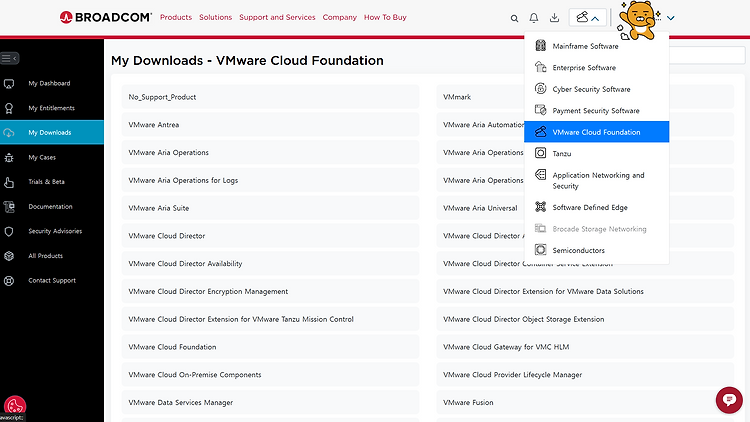Select Software Defined Edge division
The image size is (750, 422).
(596, 207)
